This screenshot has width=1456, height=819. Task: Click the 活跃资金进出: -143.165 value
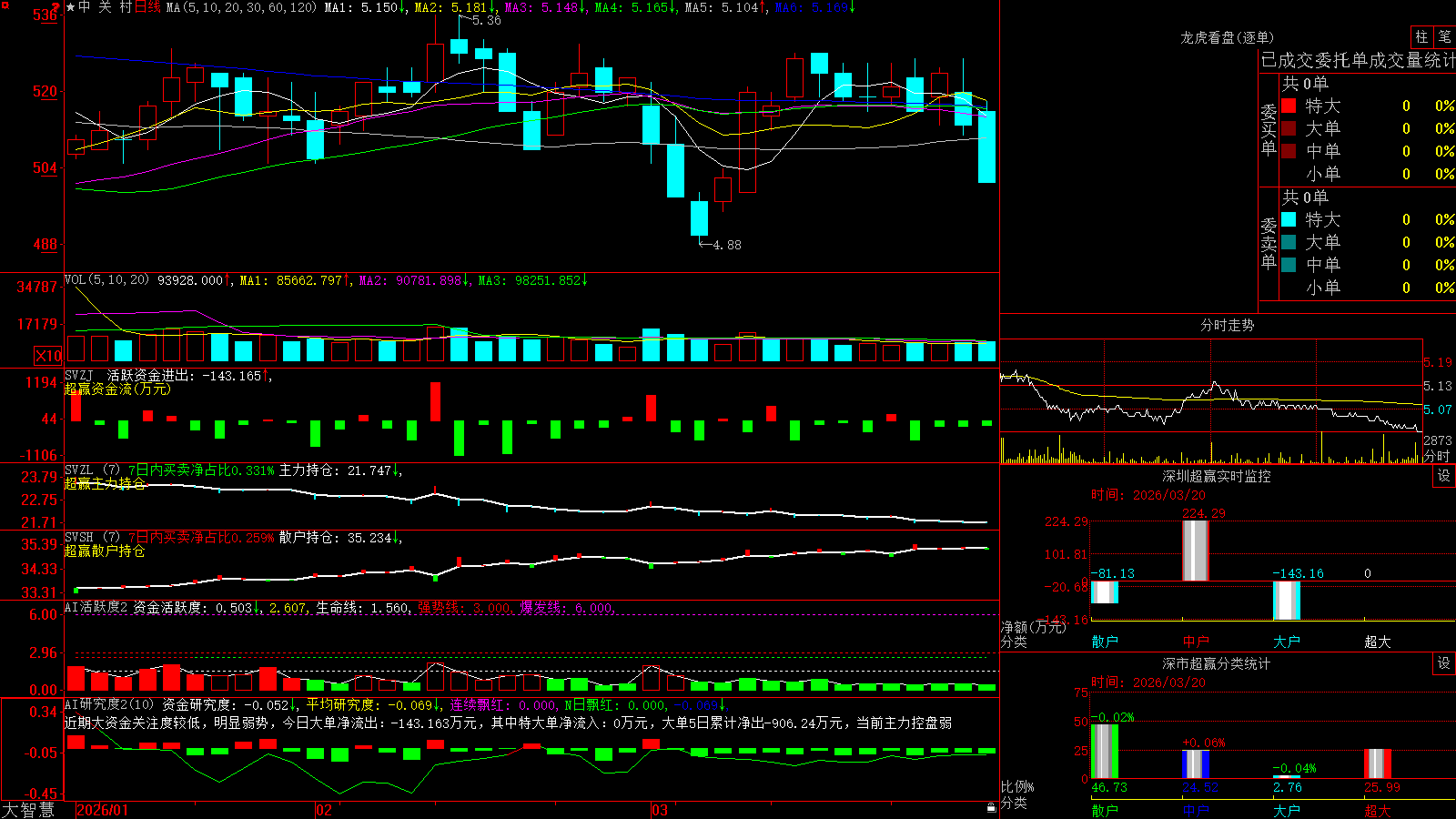184,375
